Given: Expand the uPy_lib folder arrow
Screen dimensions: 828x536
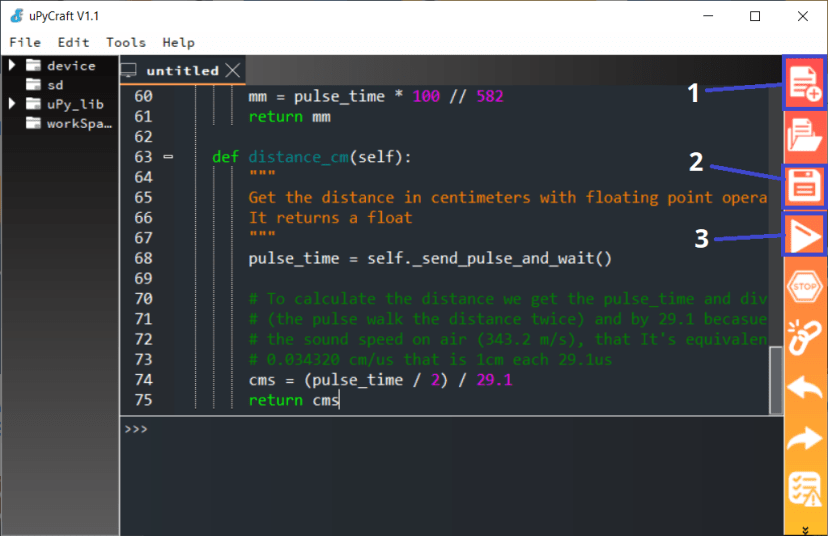Looking at the screenshot, I should tap(12, 104).
